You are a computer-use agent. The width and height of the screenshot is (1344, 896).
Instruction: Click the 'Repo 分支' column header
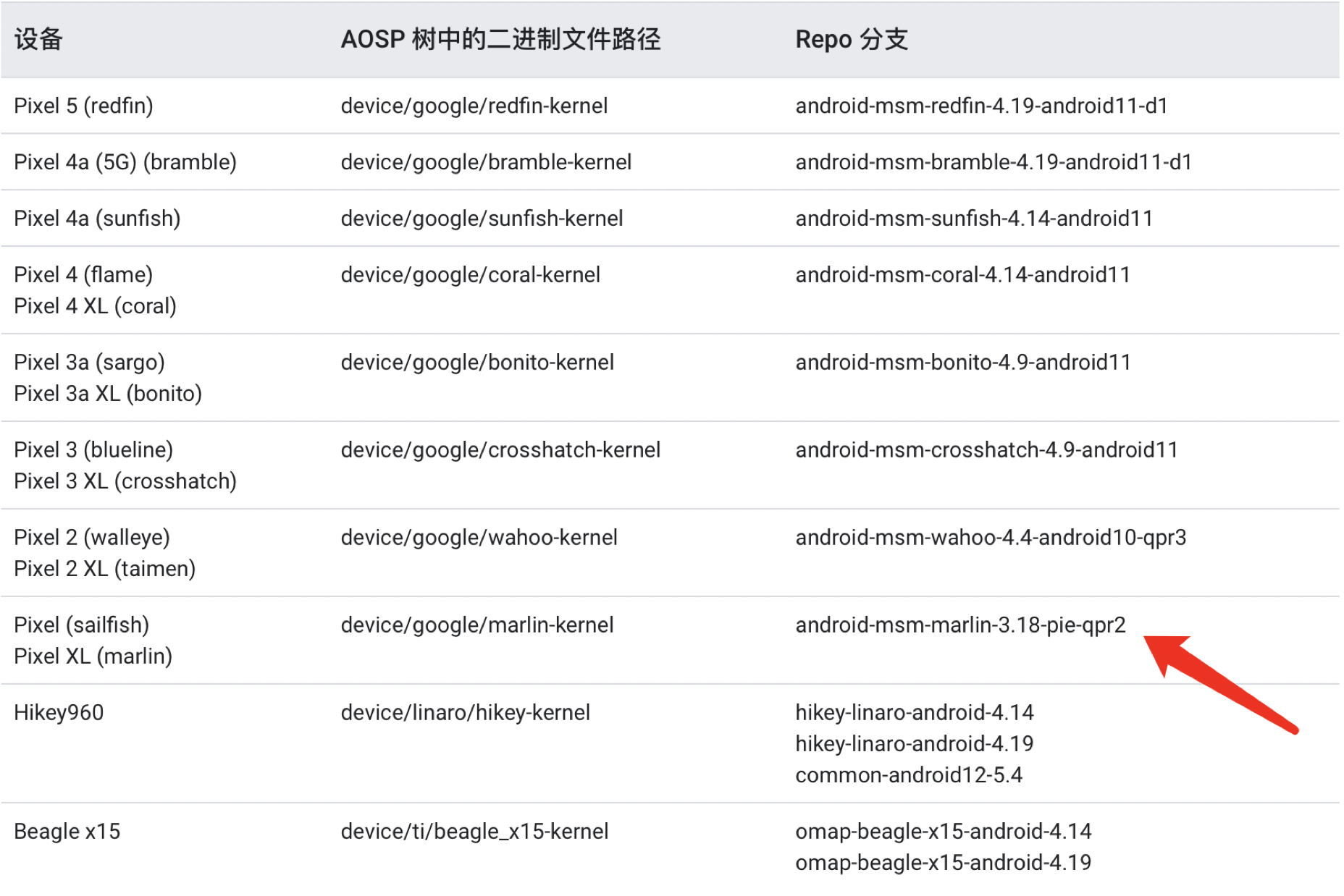coord(852,39)
